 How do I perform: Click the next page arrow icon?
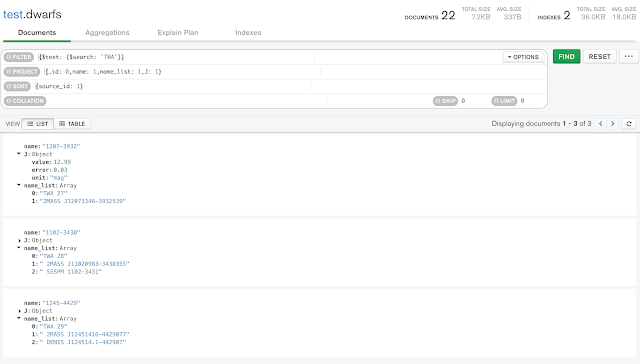(x=613, y=124)
